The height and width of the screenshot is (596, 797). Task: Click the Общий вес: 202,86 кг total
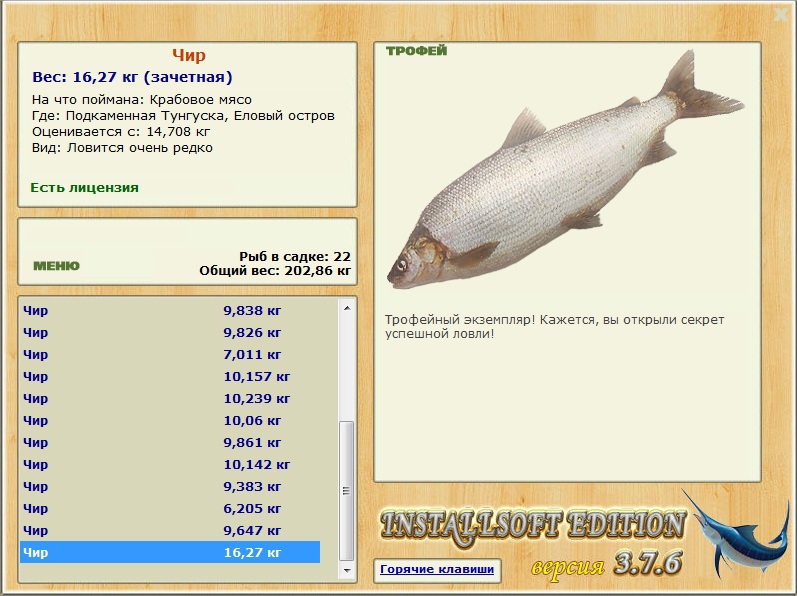click(275, 271)
